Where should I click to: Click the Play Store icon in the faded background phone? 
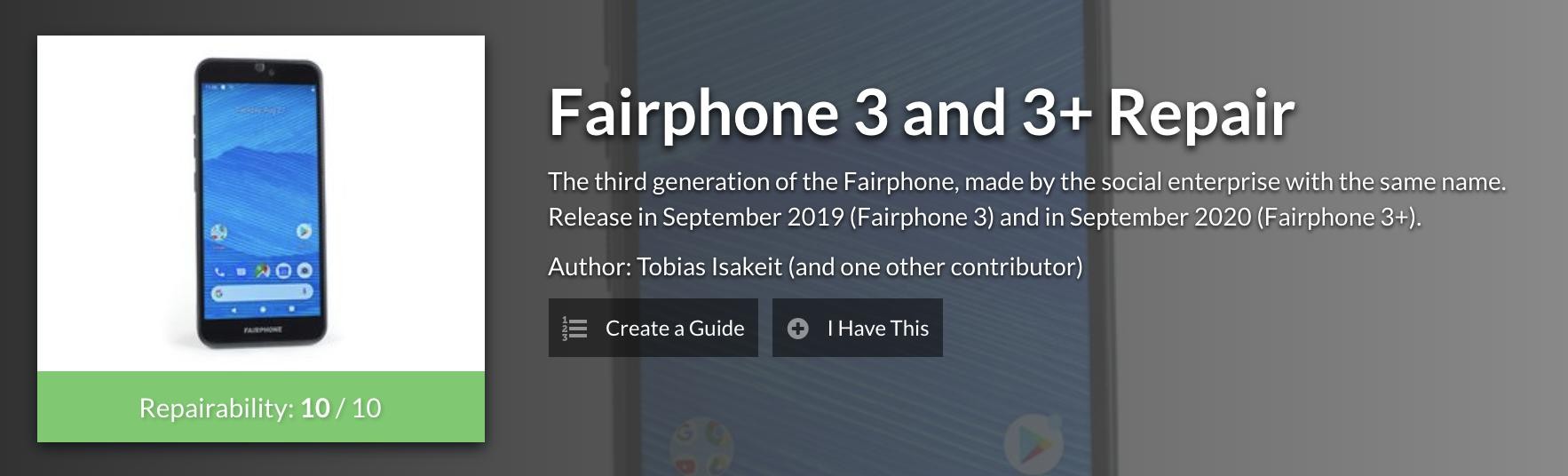pos(1033,442)
